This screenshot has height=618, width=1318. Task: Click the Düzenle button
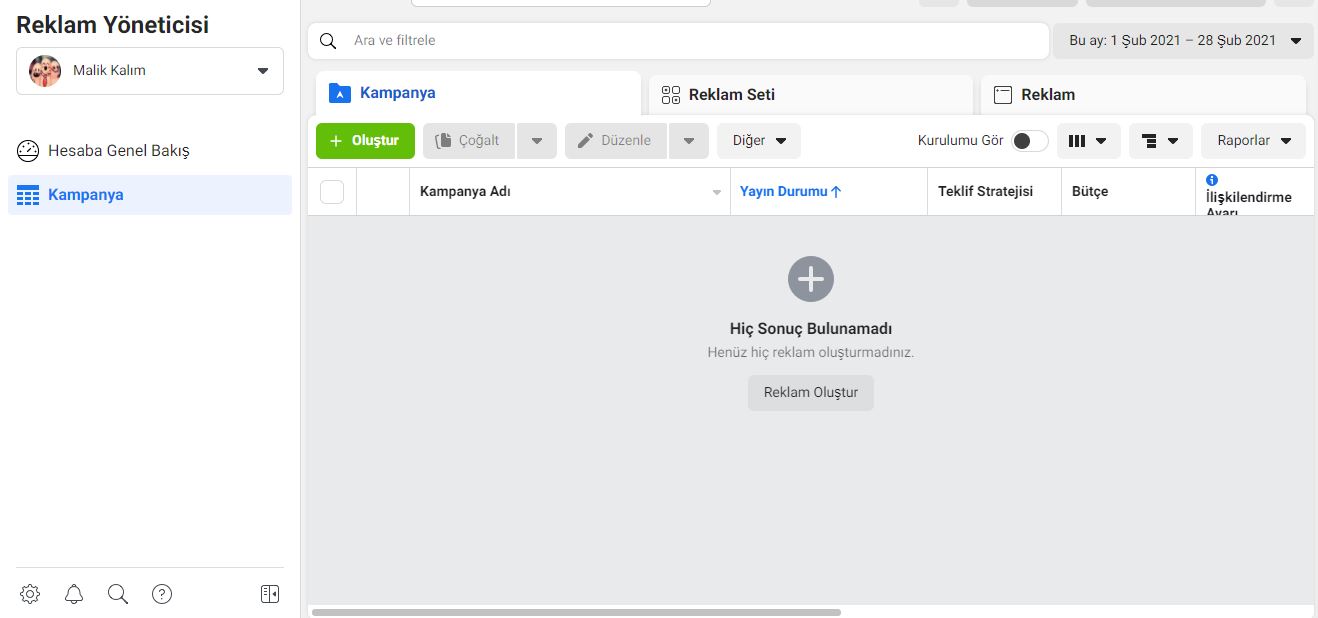pyautogui.click(x=616, y=141)
